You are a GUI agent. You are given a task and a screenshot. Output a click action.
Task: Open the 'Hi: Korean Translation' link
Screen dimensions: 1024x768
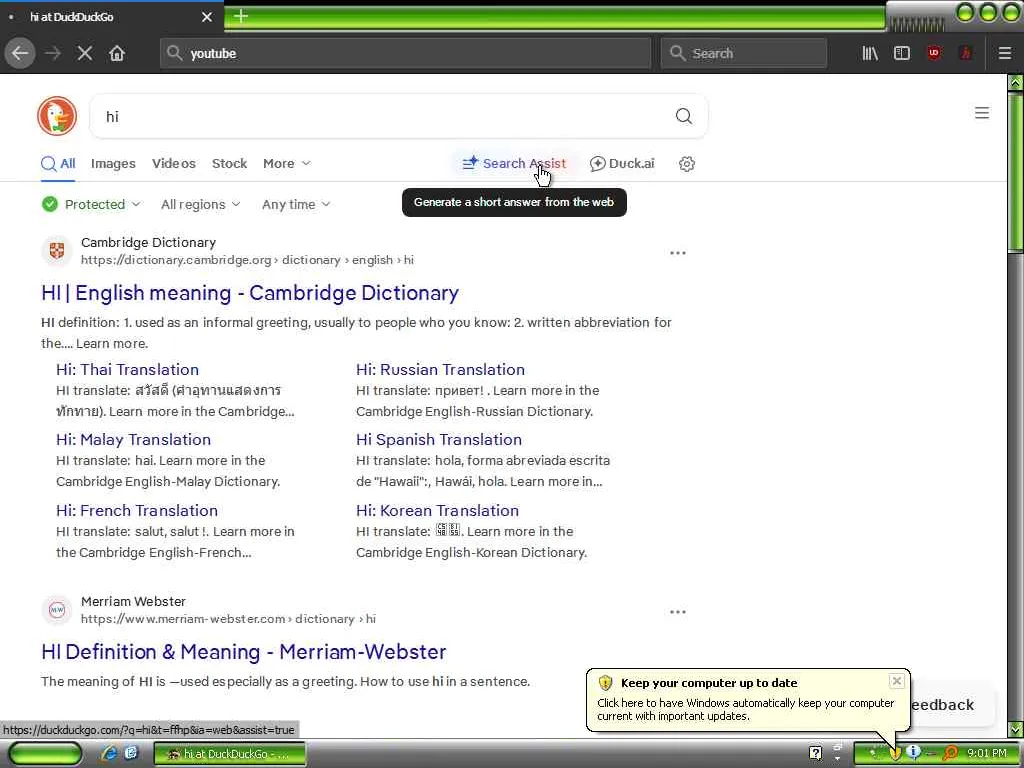(438, 510)
